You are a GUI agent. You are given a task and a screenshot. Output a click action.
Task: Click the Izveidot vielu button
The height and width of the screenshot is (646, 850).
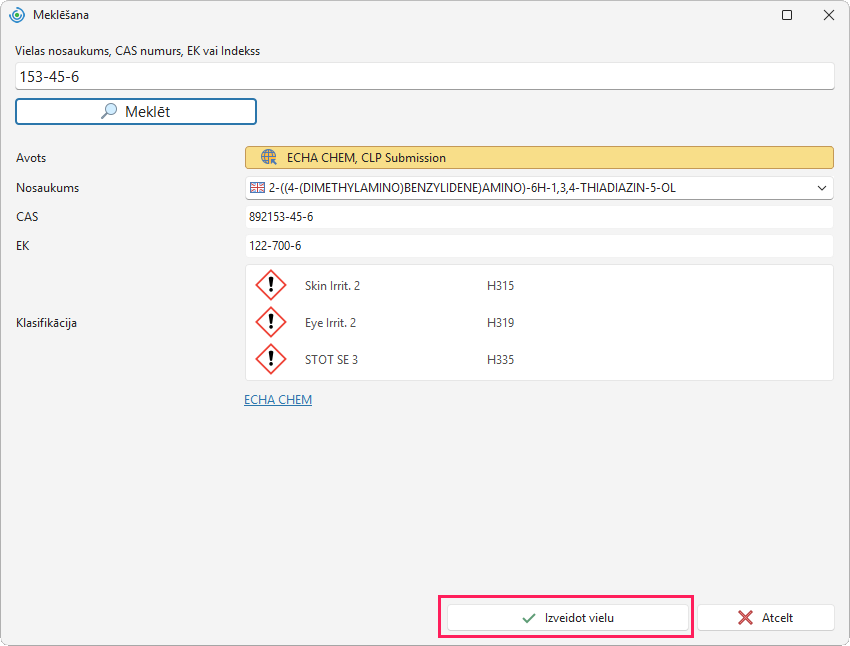tap(568, 617)
